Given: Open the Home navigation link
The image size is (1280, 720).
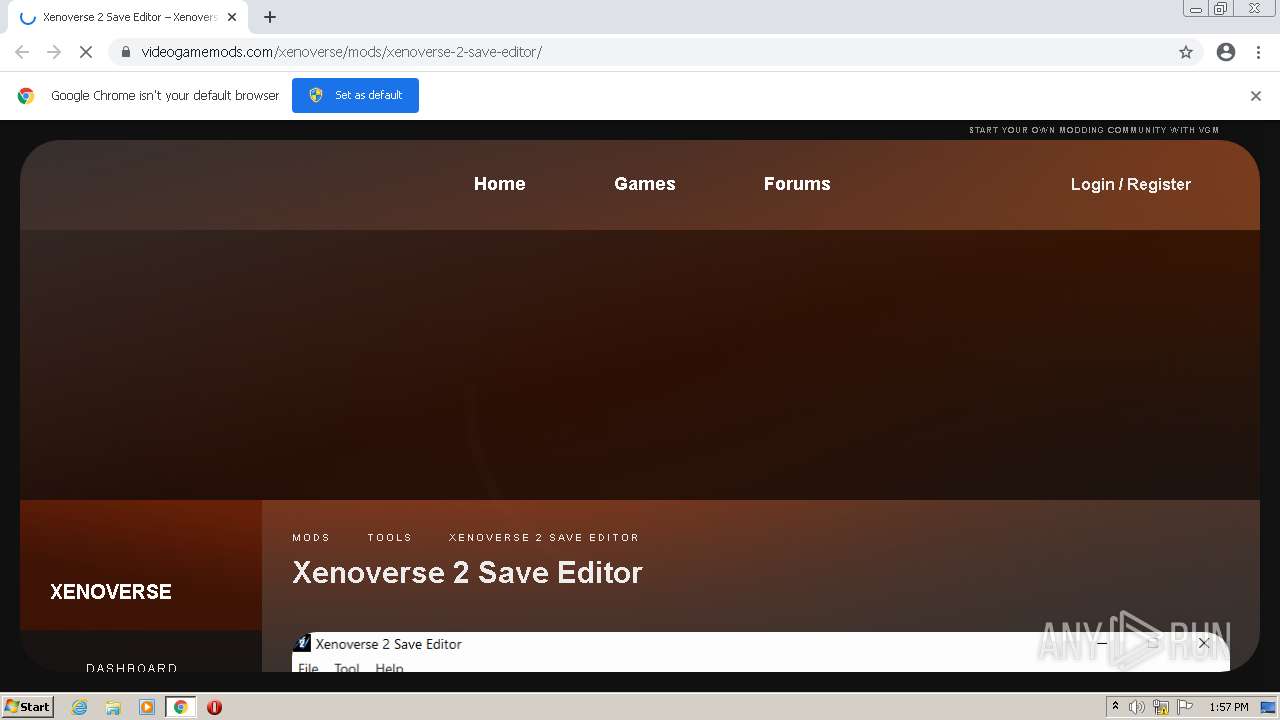Looking at the screenshot, I should (499, 184).
